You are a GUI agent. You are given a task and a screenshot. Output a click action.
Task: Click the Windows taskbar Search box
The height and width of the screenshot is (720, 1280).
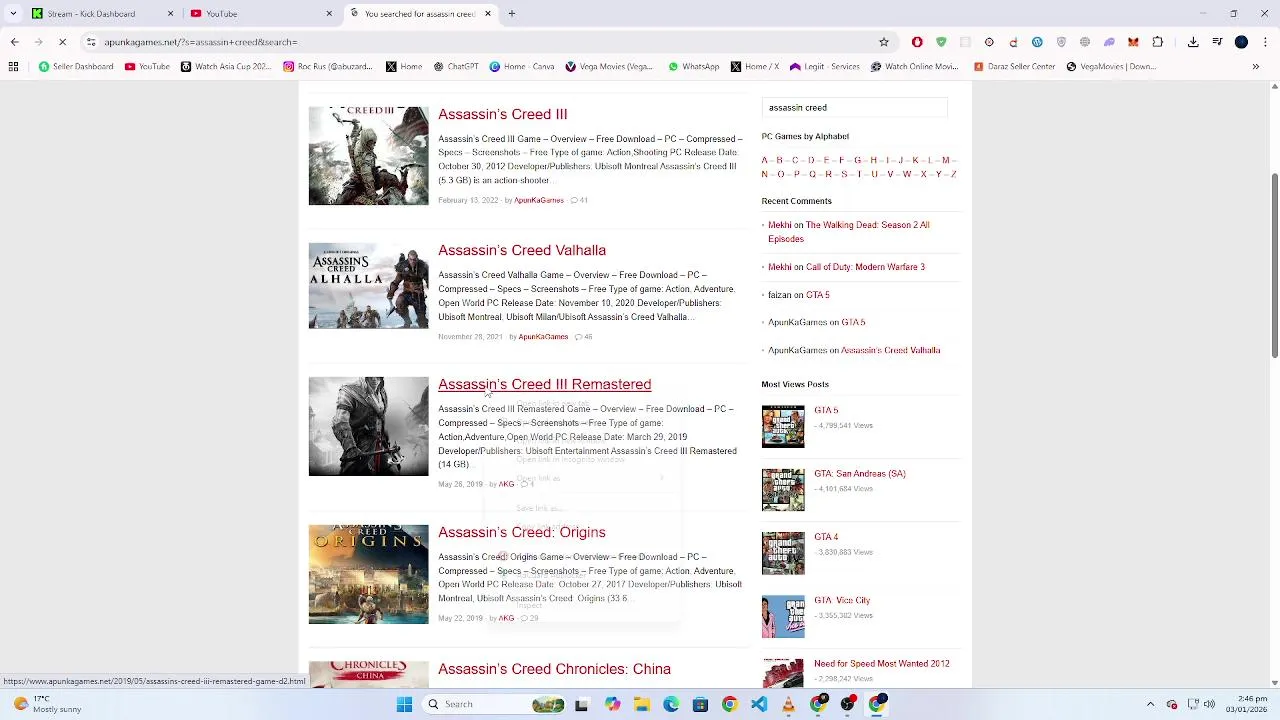point(493,705)
